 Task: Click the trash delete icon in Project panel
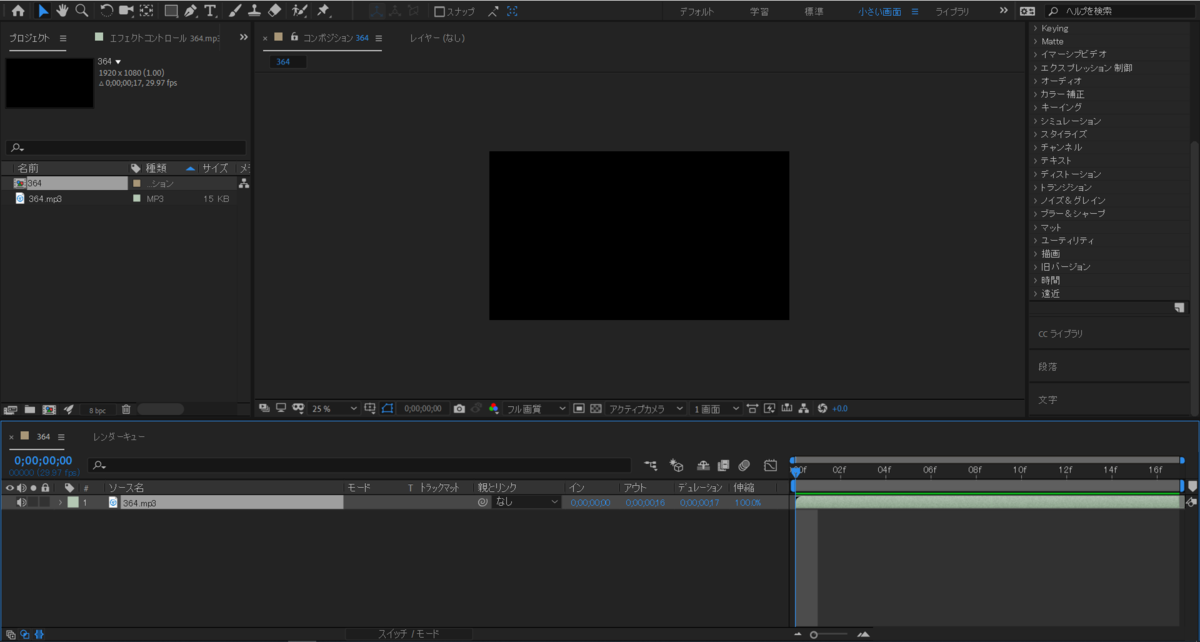pyautogui.click(x=126, y=409)
